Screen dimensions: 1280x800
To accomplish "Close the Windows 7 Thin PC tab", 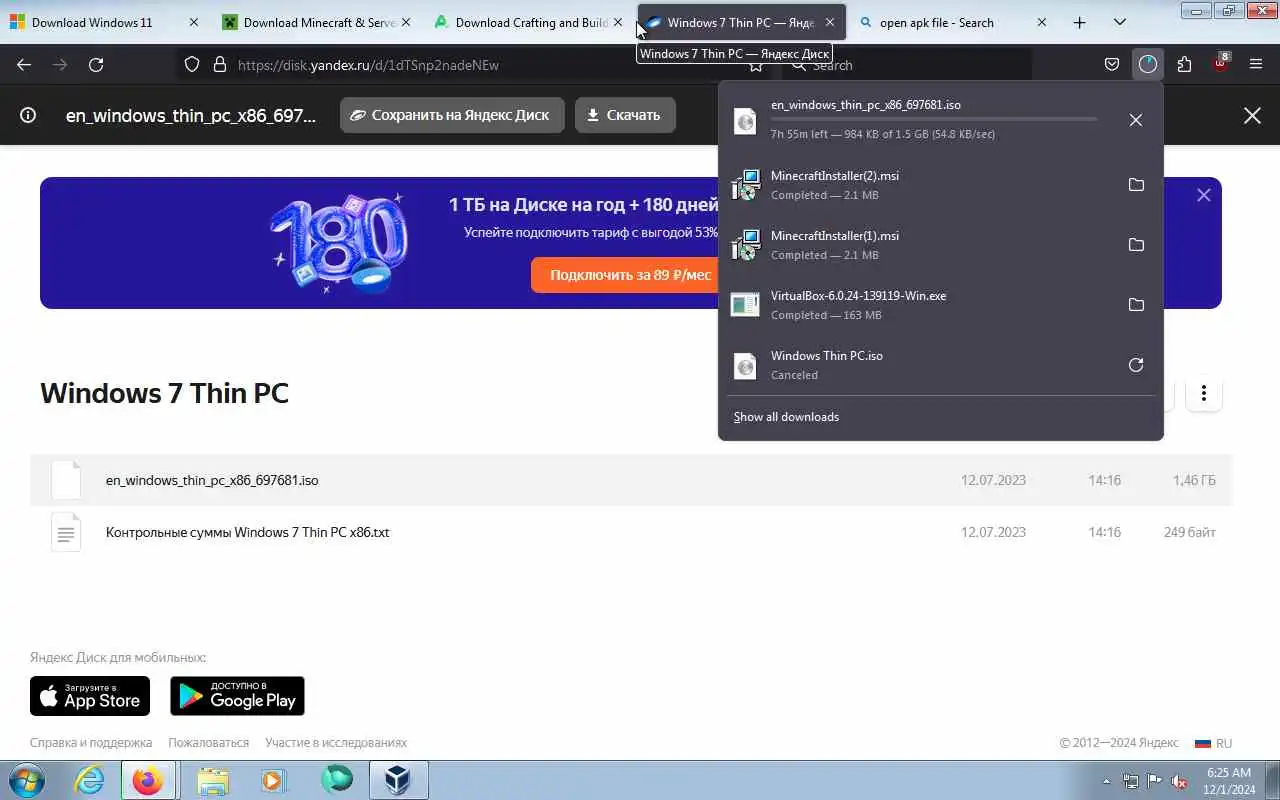I will click(x=829, y=22).
